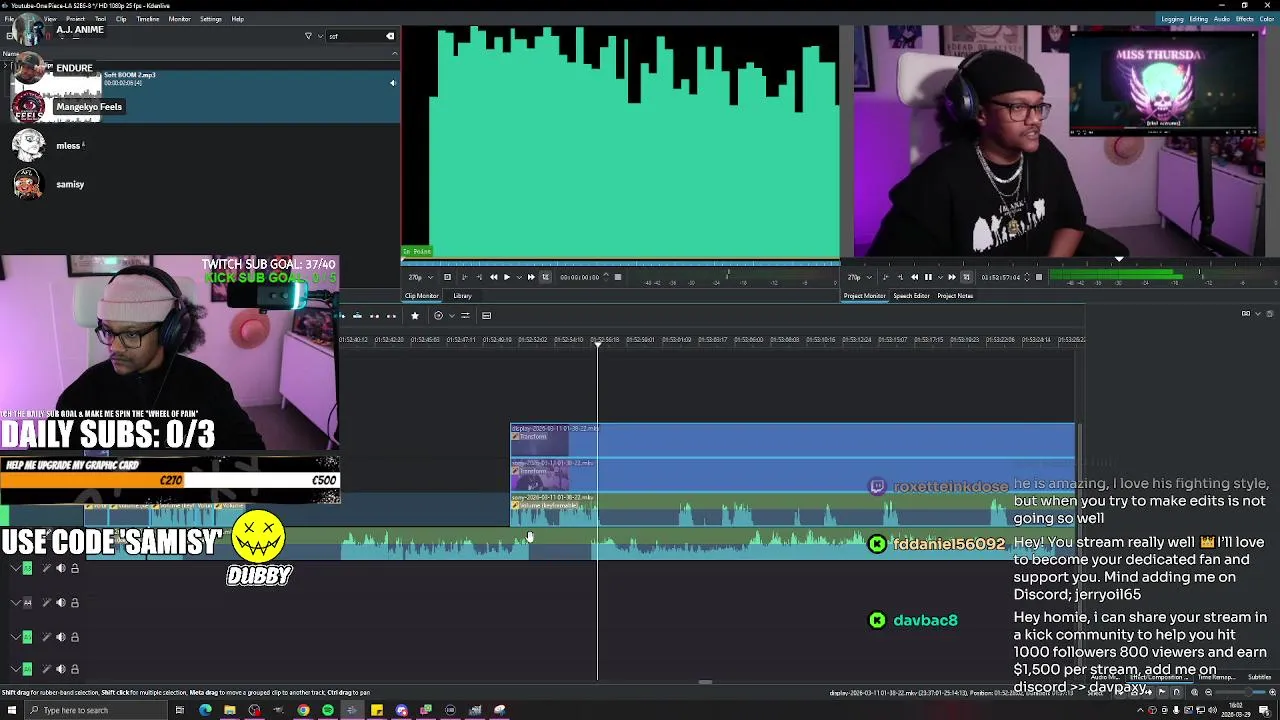Toggle effects on track A6
The image size is (1280, 720).
coord(46,668)
